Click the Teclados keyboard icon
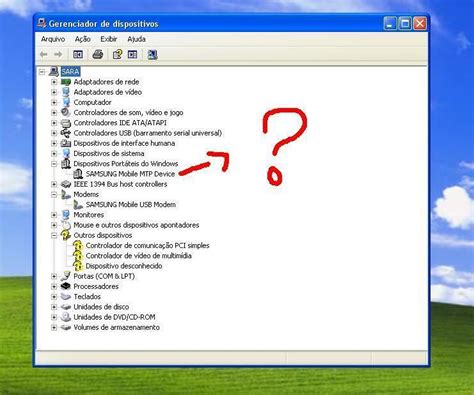The height and width of the screenshot is (395, 474). (x=66, y=297)
